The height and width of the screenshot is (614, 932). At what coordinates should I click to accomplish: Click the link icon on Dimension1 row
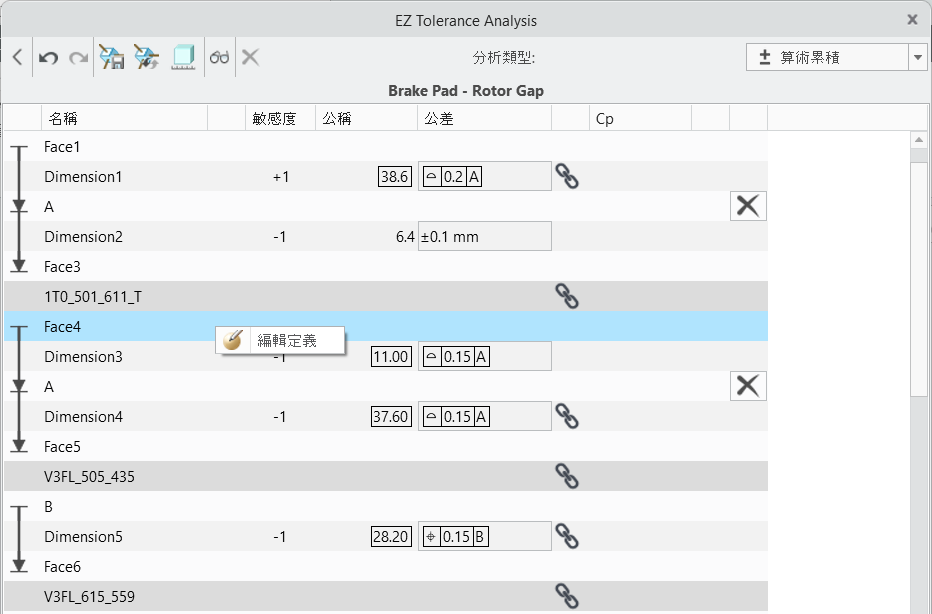coord(567,177)
